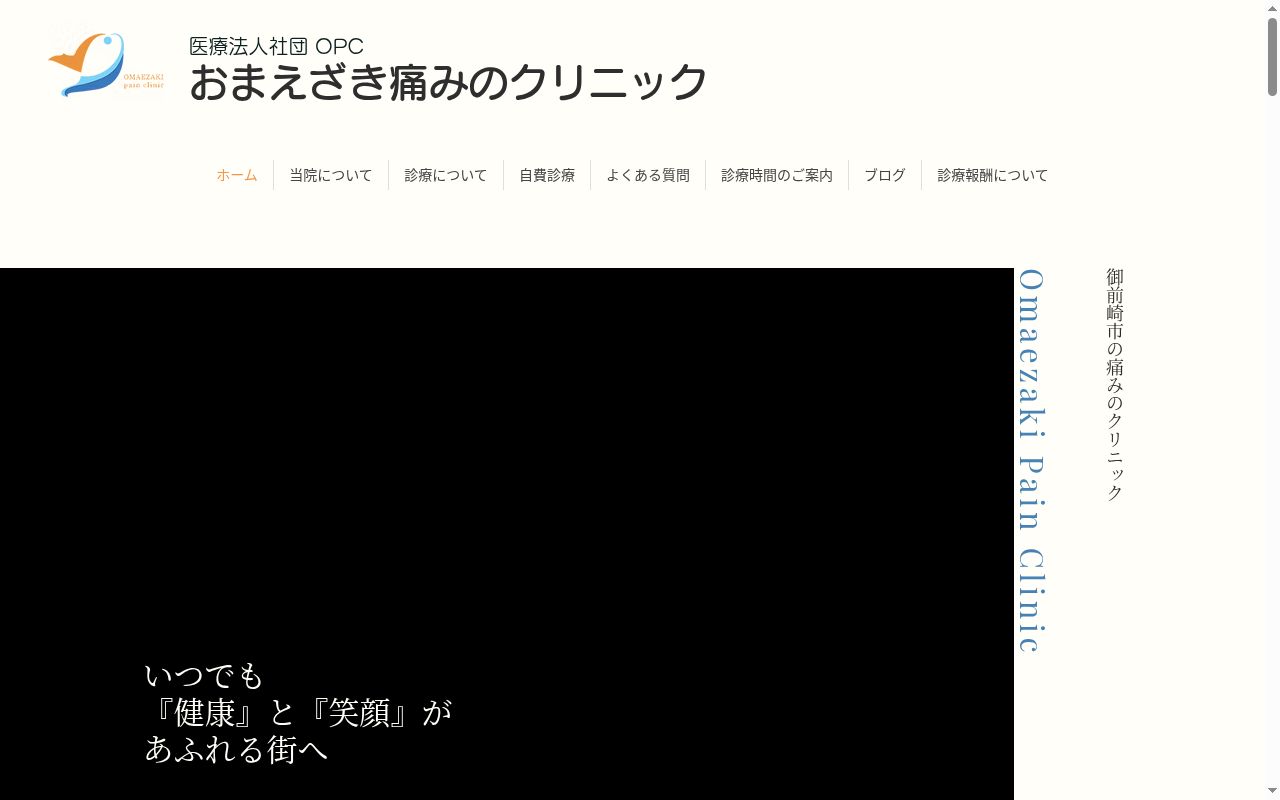Viewport: 1280px width, 800px height.
Task: Click the おまえざき痛みのクリニック site title
Action: coord(448,82)
